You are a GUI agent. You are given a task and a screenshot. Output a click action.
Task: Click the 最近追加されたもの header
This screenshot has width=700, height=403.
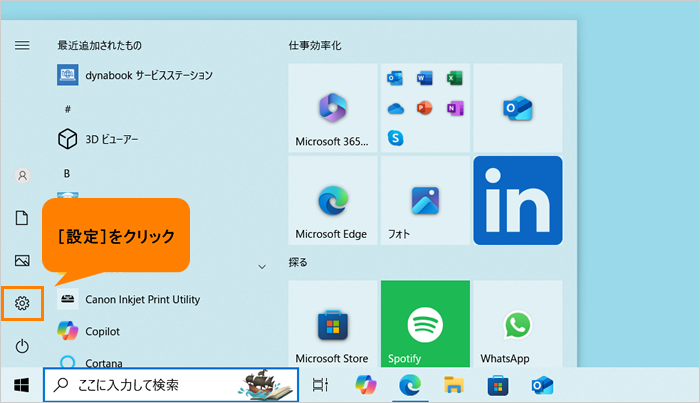point(100,46)
